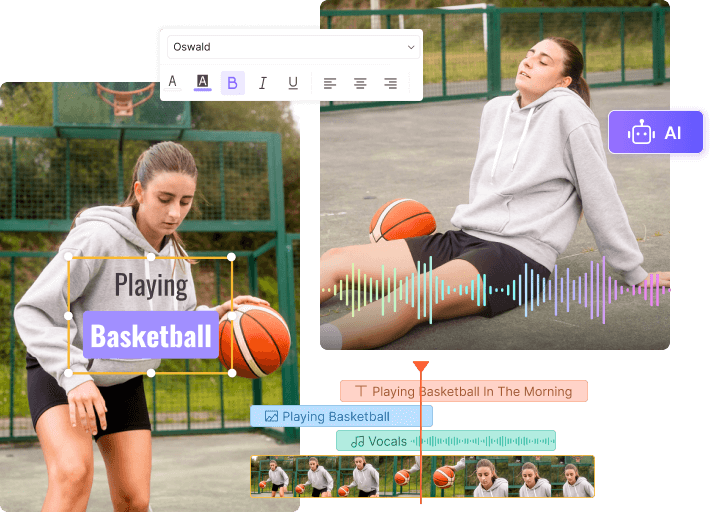Image resolution: width=712 pixels, height=512 pixels.
Task: Align text to the left
Action: pyautogui.click(x=330, y=83)
